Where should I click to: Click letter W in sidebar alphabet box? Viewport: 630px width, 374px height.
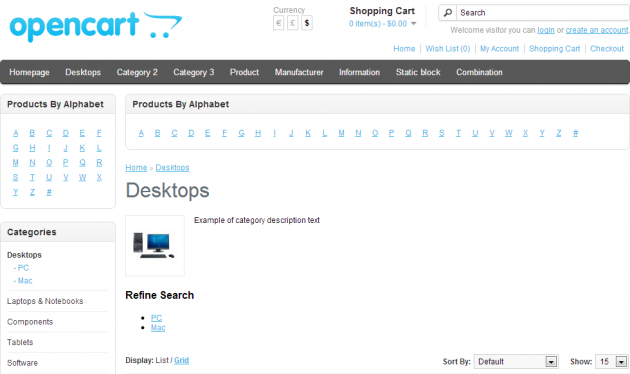click(x=82, y=178)
